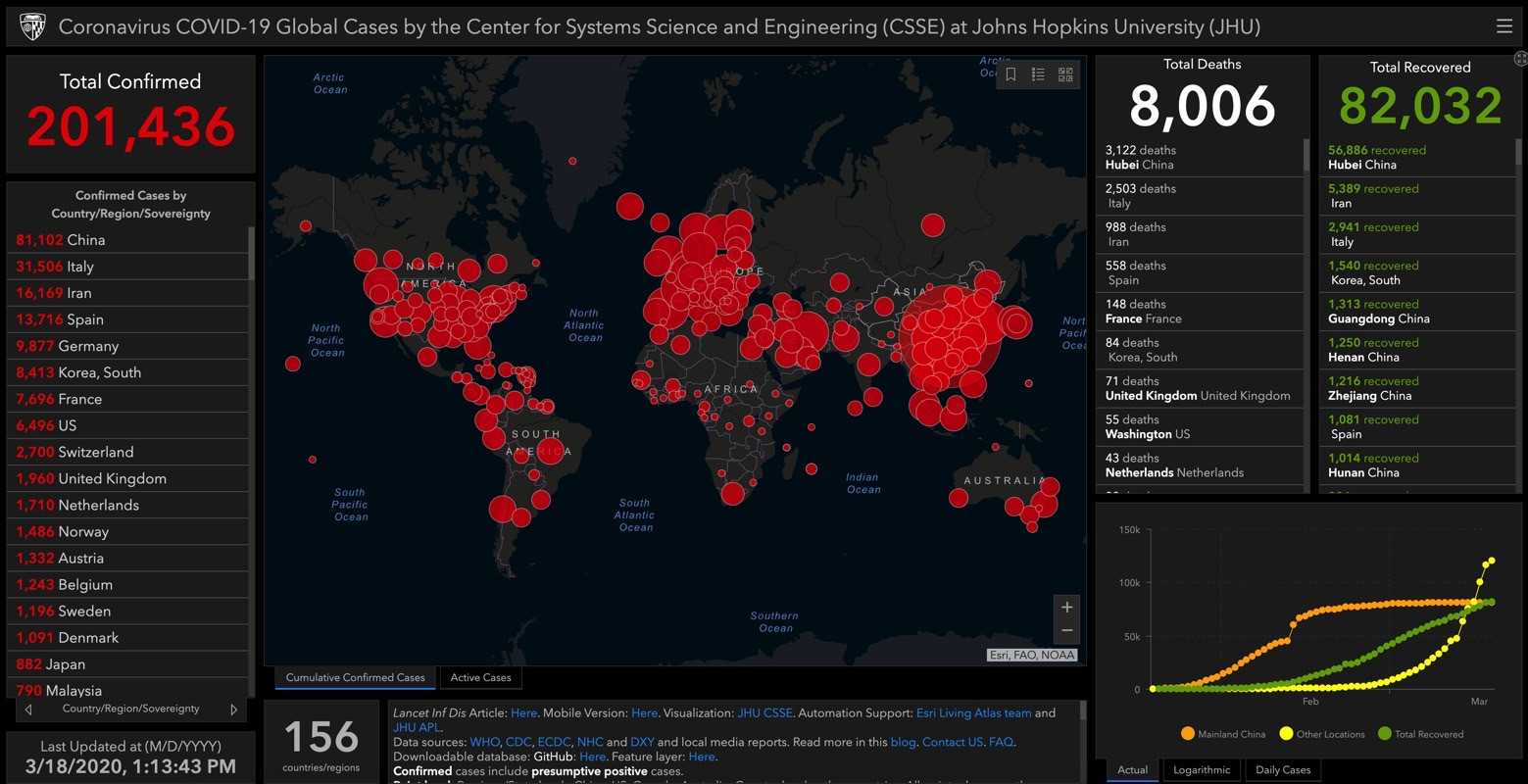Open the map bookmarks icon
Screen dimensions: 1528x784
tap(1010, 74)
